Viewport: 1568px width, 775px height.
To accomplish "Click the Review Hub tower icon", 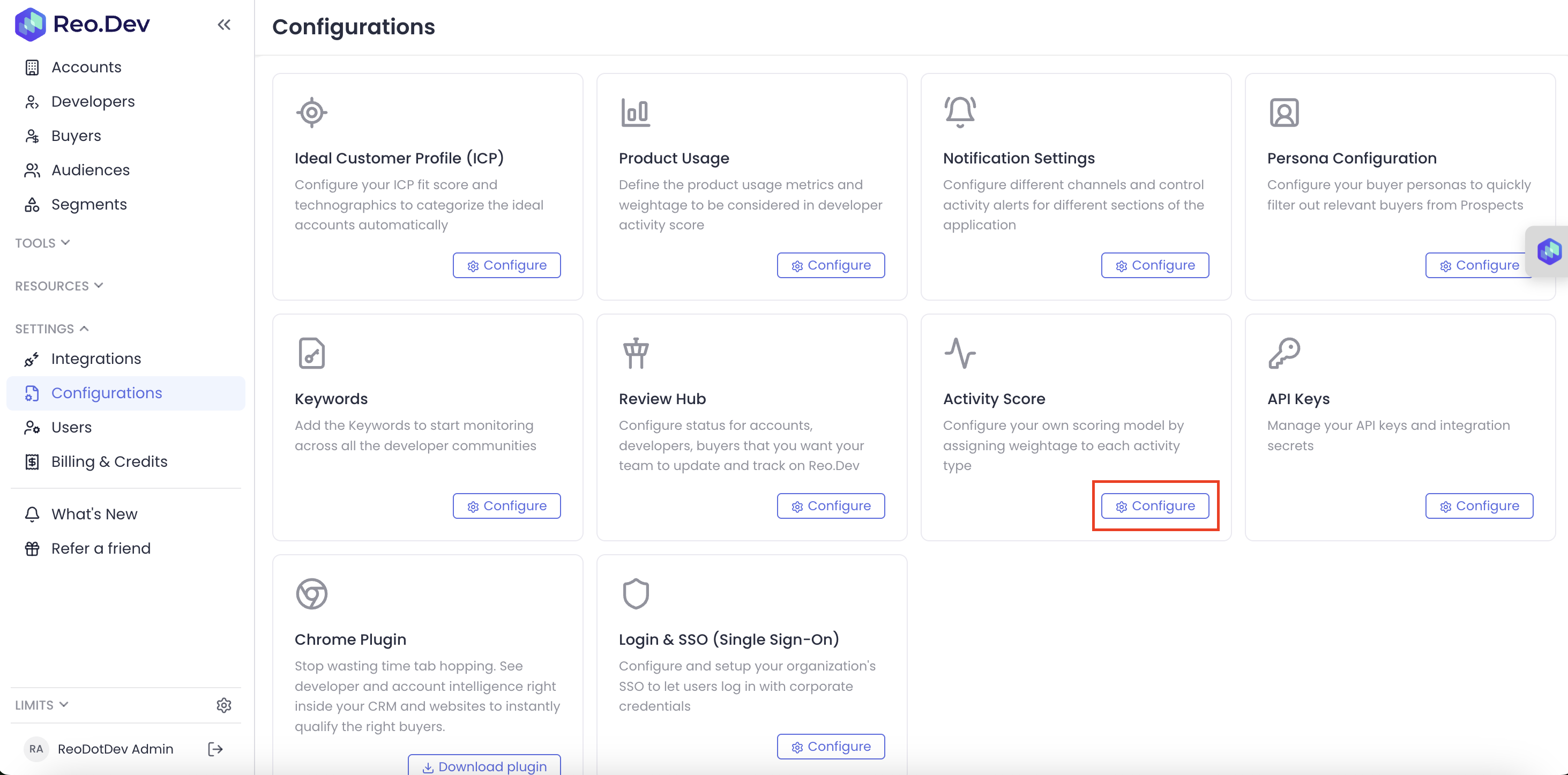I will [x=636, y=353].
